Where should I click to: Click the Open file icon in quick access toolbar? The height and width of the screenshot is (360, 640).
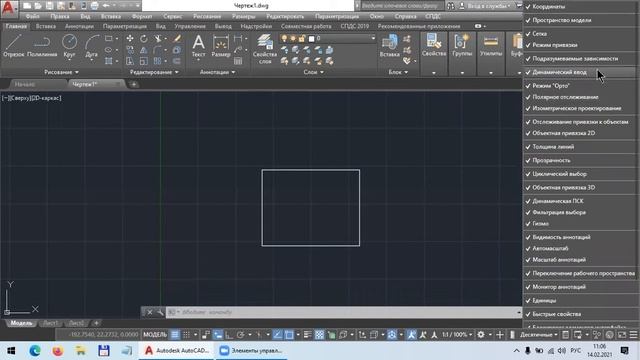(x=38, y=6)
